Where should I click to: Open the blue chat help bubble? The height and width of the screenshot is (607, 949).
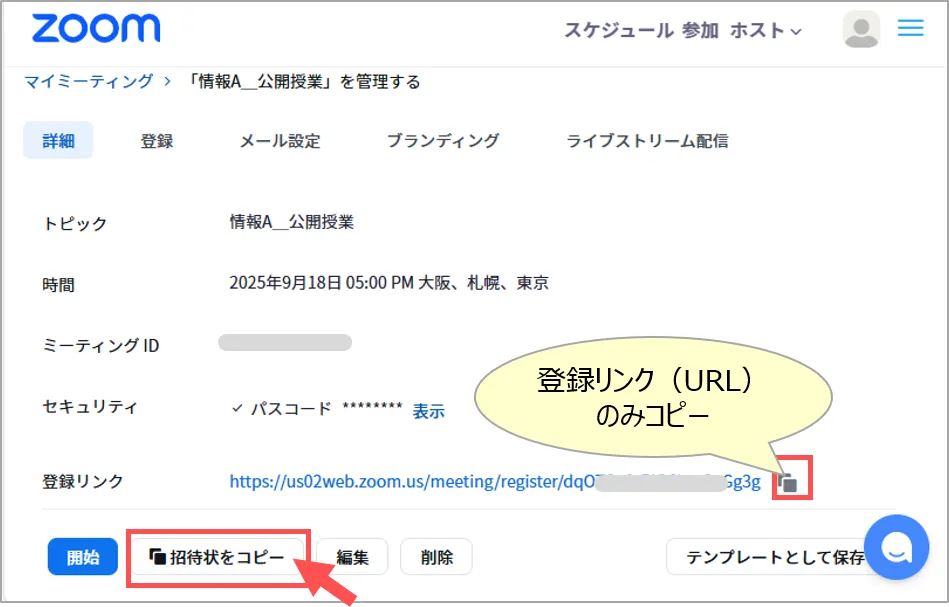tap(897, 547)
